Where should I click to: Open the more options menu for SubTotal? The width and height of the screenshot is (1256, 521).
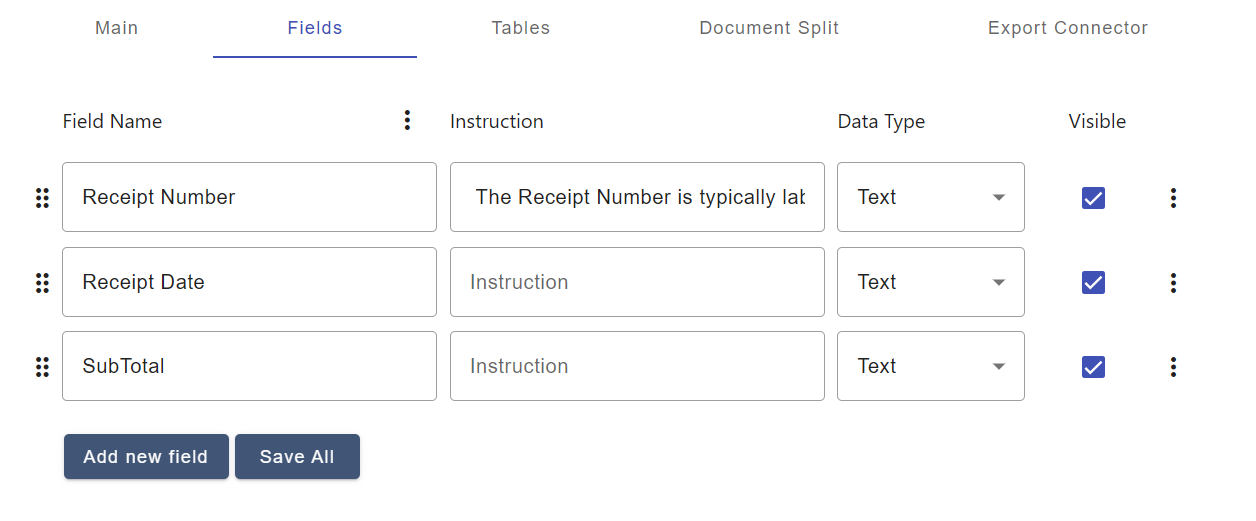(x=1173, y=367)
